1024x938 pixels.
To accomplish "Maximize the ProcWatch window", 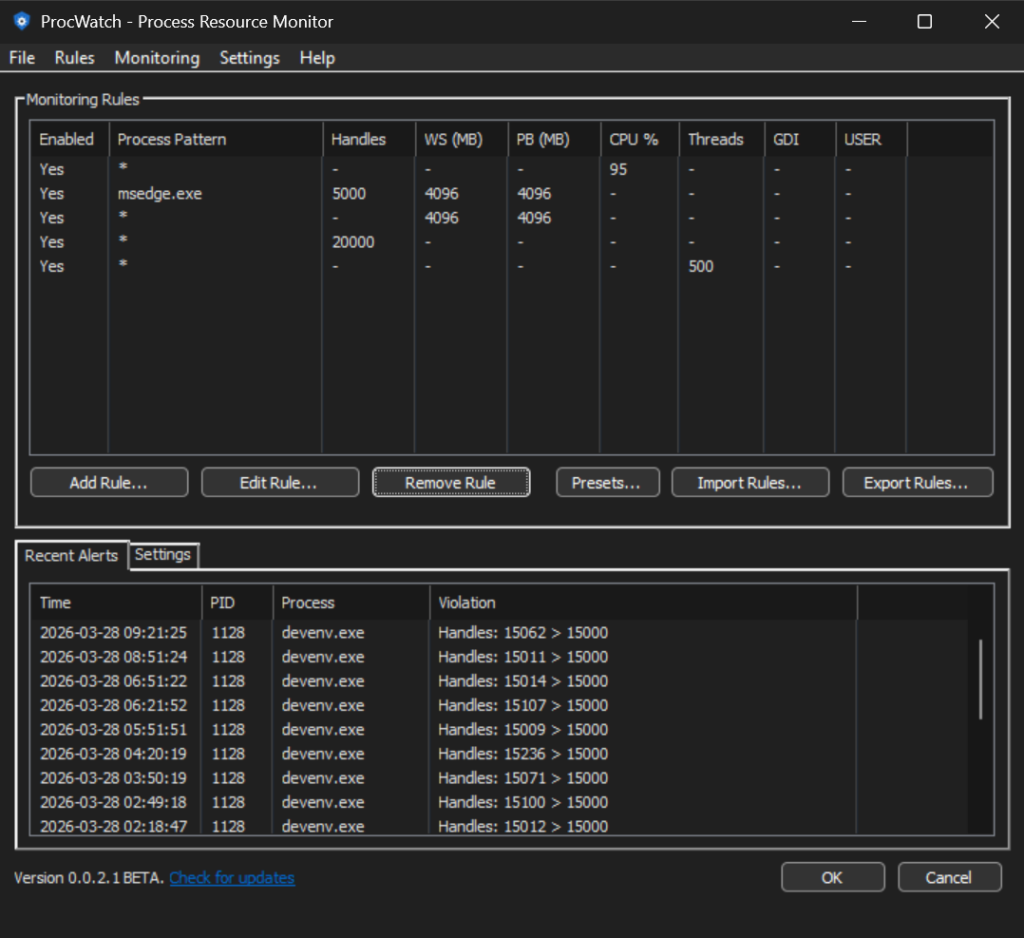I will [x=925, y=22].
